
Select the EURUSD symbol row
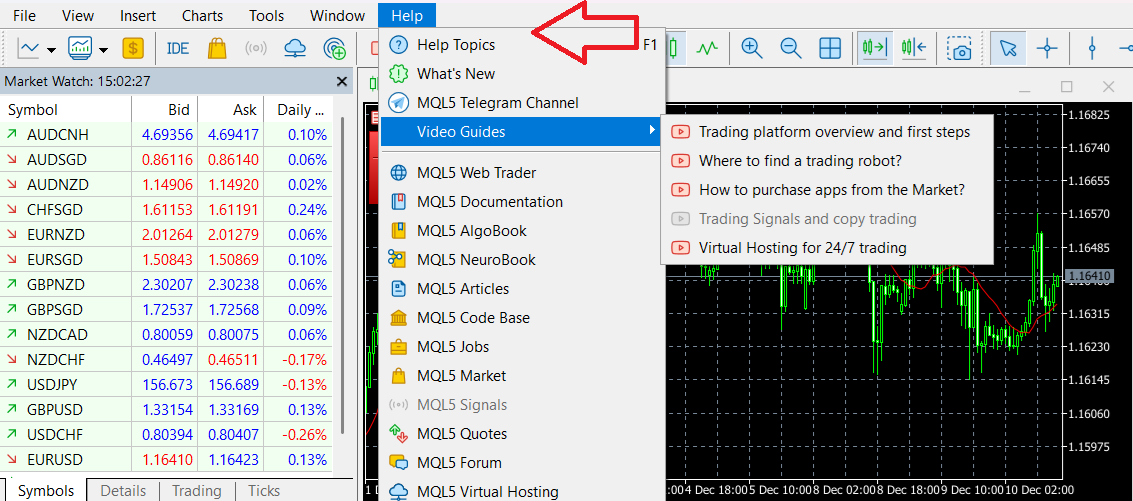coord(167,459)
